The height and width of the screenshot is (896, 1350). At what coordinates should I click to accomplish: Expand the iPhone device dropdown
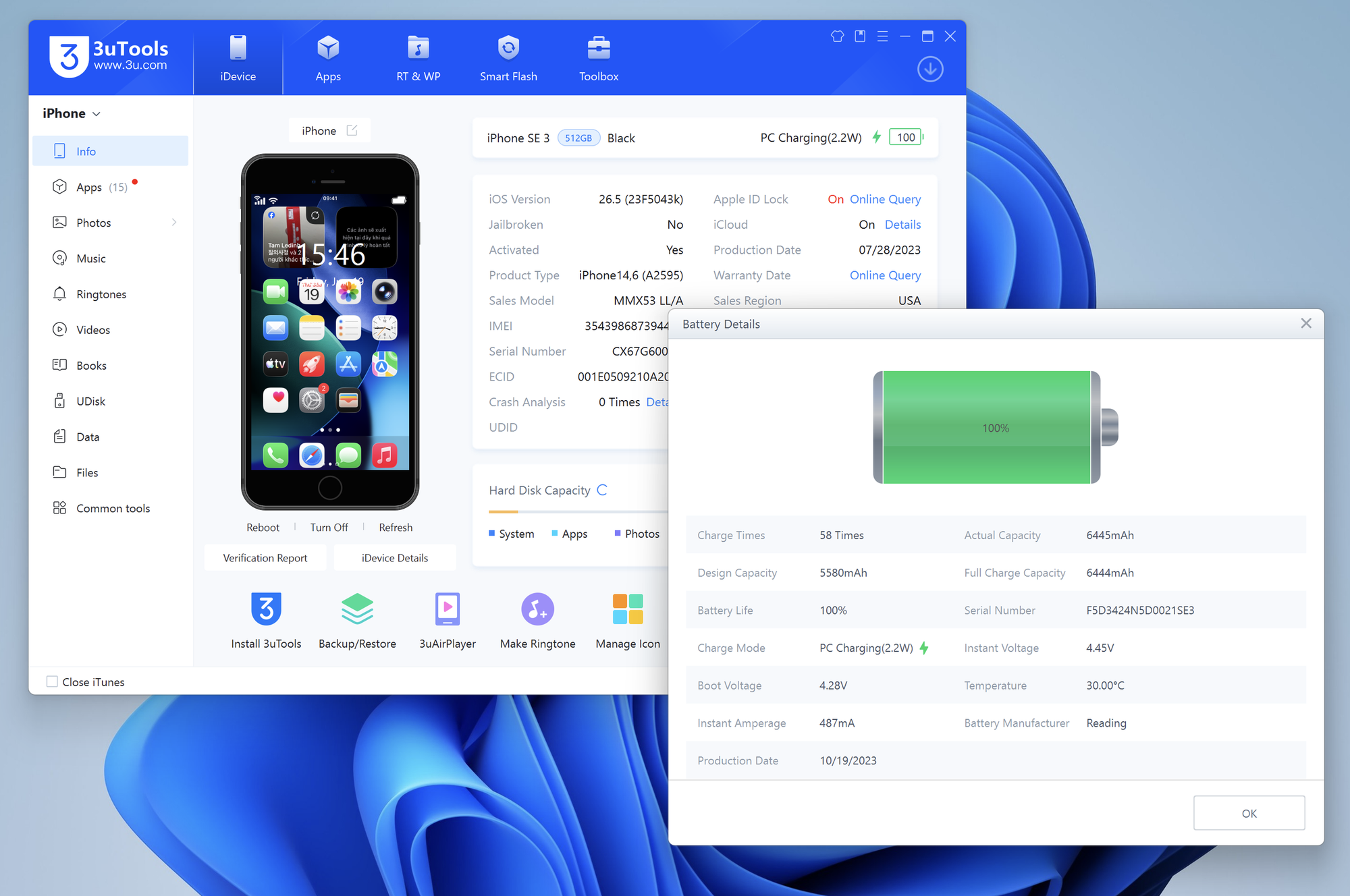[x=72, y=113]
